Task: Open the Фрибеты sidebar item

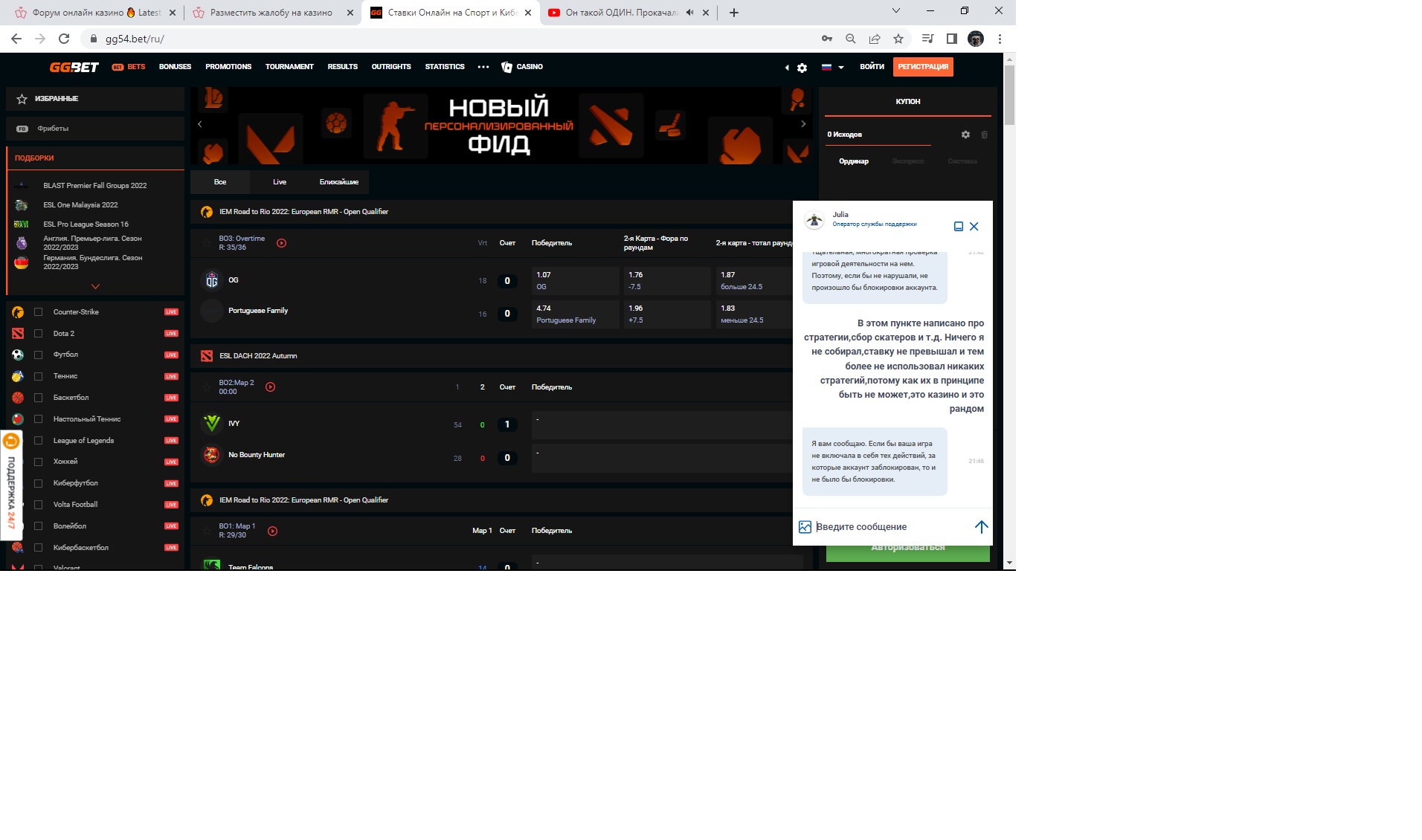Action: pos(95,129)
